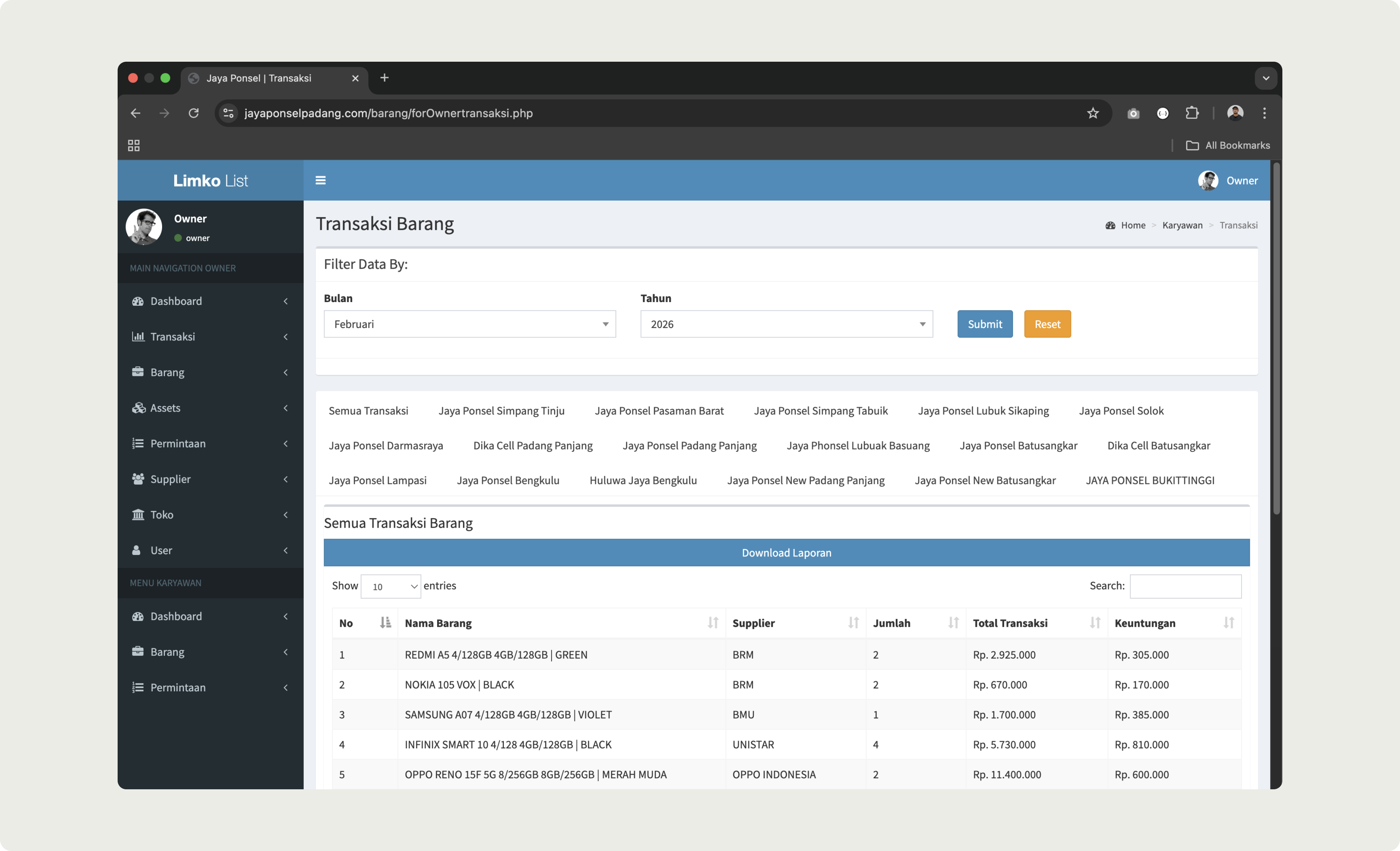This screenshot has width=1400, height=851.
Task: Open the Tahun dropdown showing 2026
Action: (786, 324)
